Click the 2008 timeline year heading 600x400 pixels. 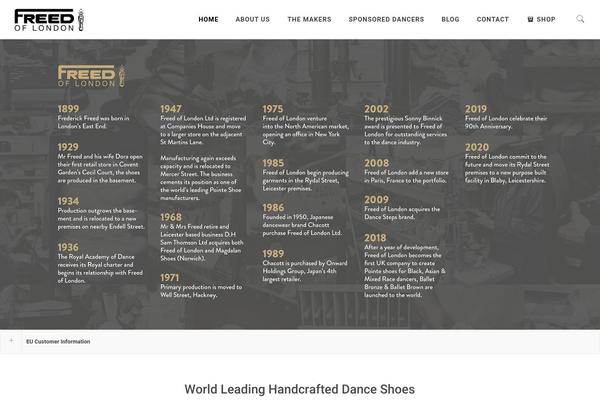coord(377,163)
